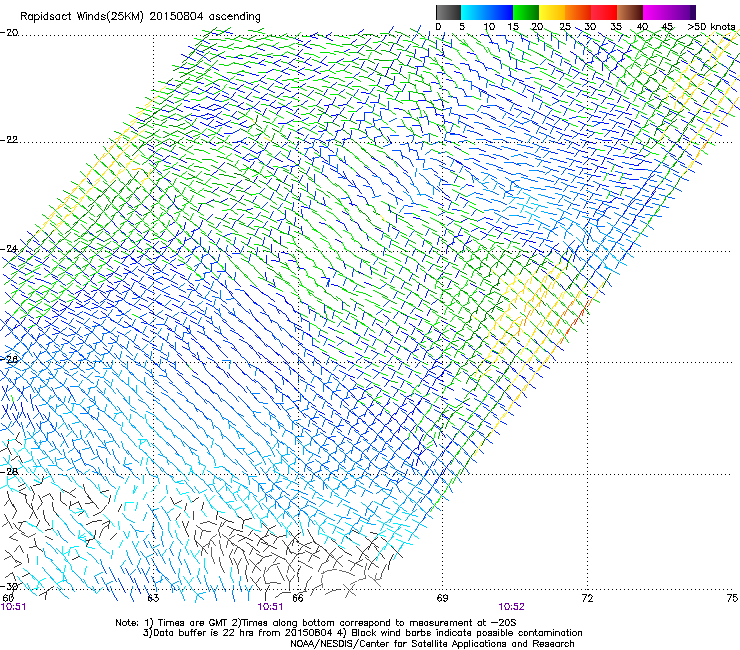Click the purple '10:51' label below longitude 60
The image size is (740, 650).
click(13, 607)
